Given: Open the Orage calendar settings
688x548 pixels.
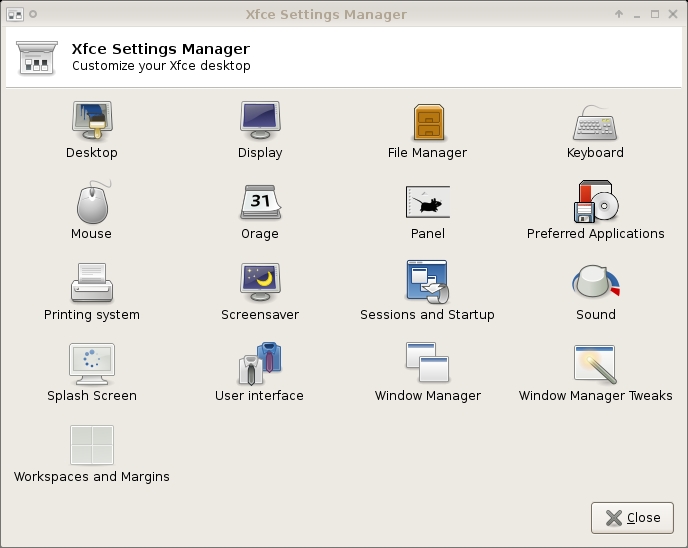Looking at the screenshot, I should pyautogui.click(x=260, y=203).
